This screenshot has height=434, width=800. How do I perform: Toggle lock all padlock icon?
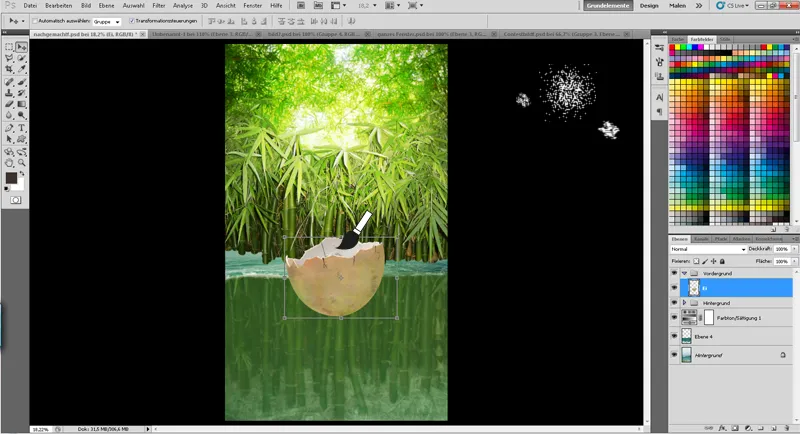tap(722, 261)
